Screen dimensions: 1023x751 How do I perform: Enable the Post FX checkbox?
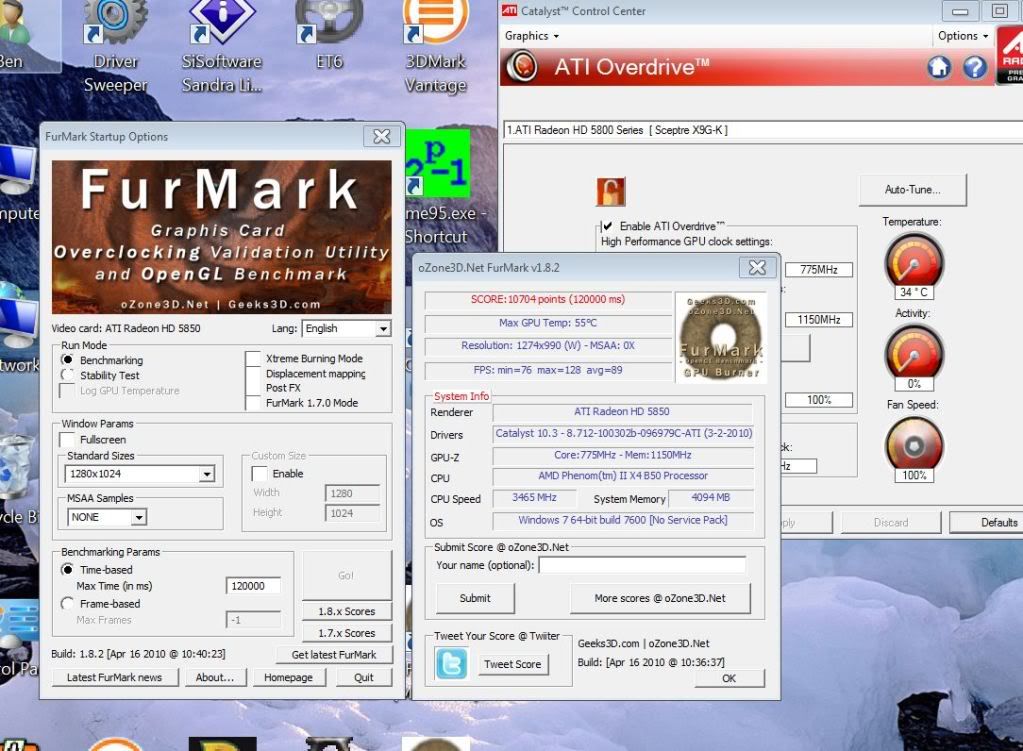(253, 388)
